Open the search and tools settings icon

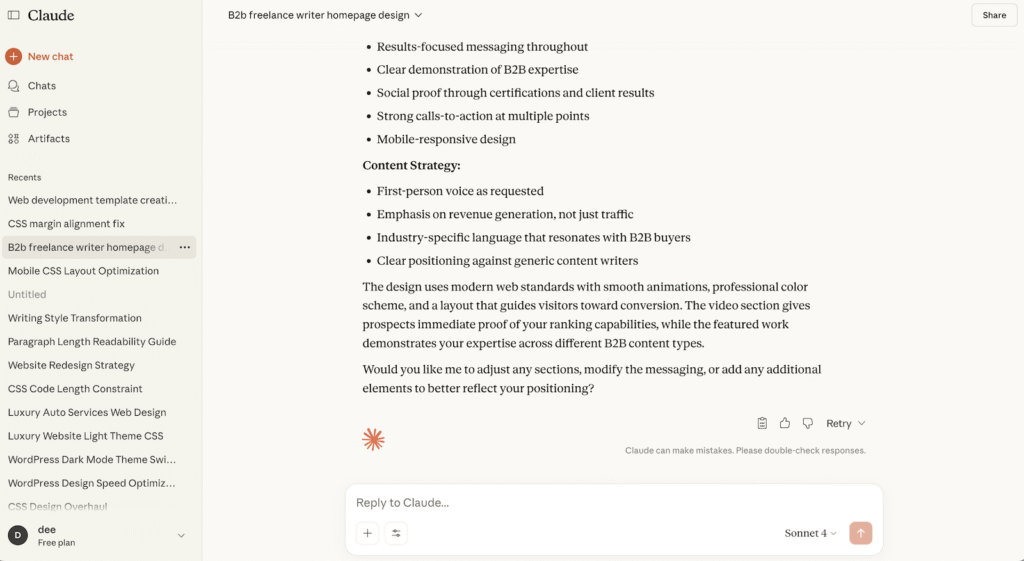pos(396,533)
